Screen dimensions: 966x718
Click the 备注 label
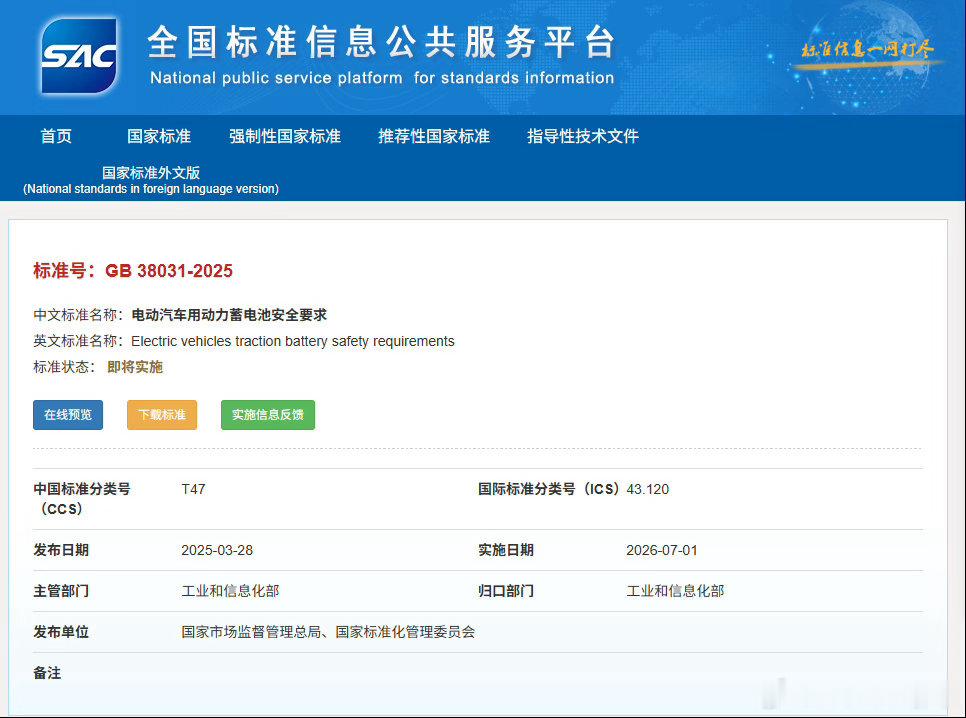pyautogui.click(x=47, y=673)
